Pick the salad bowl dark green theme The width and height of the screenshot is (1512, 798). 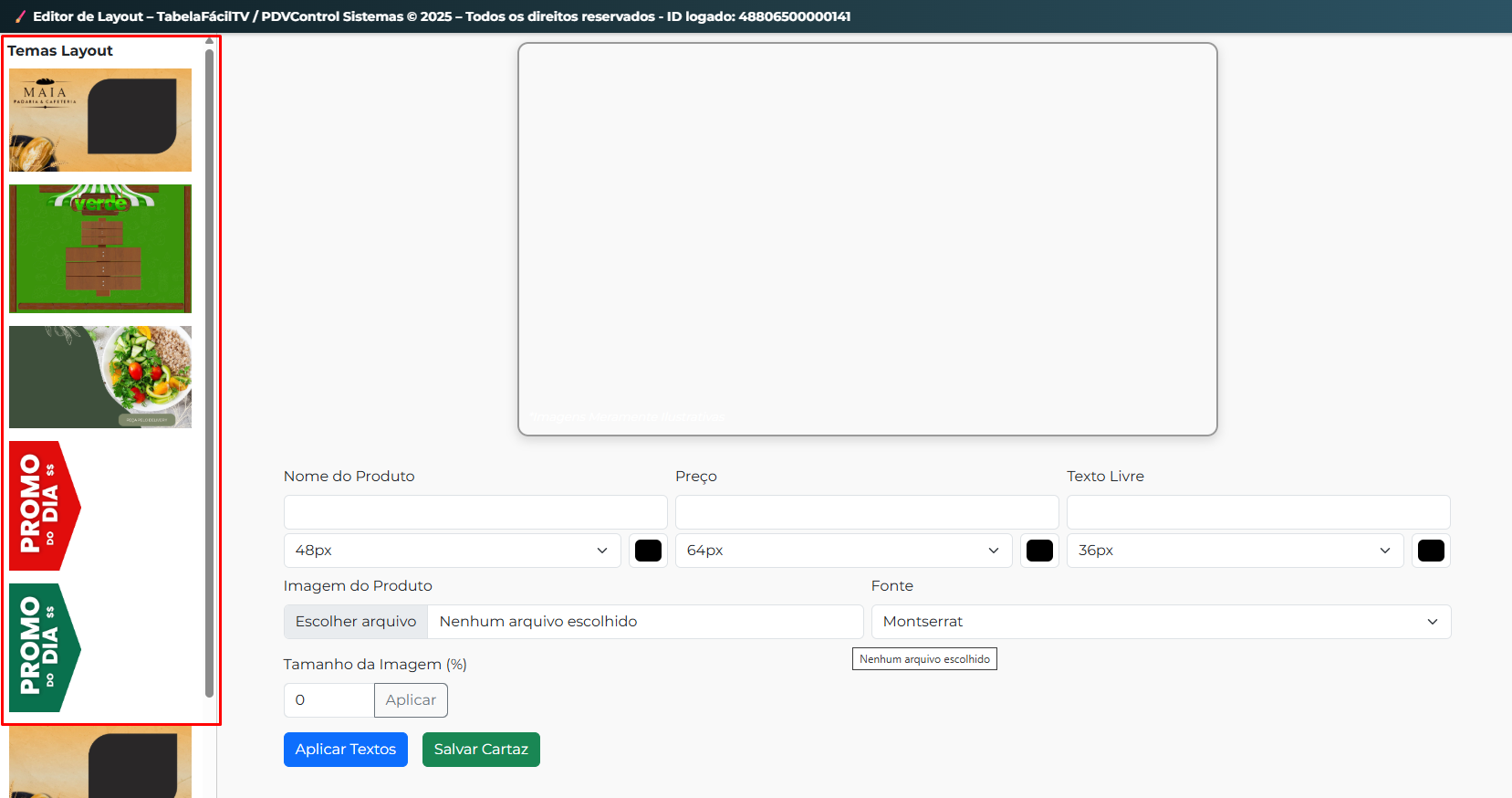click(x=100, y=377)
